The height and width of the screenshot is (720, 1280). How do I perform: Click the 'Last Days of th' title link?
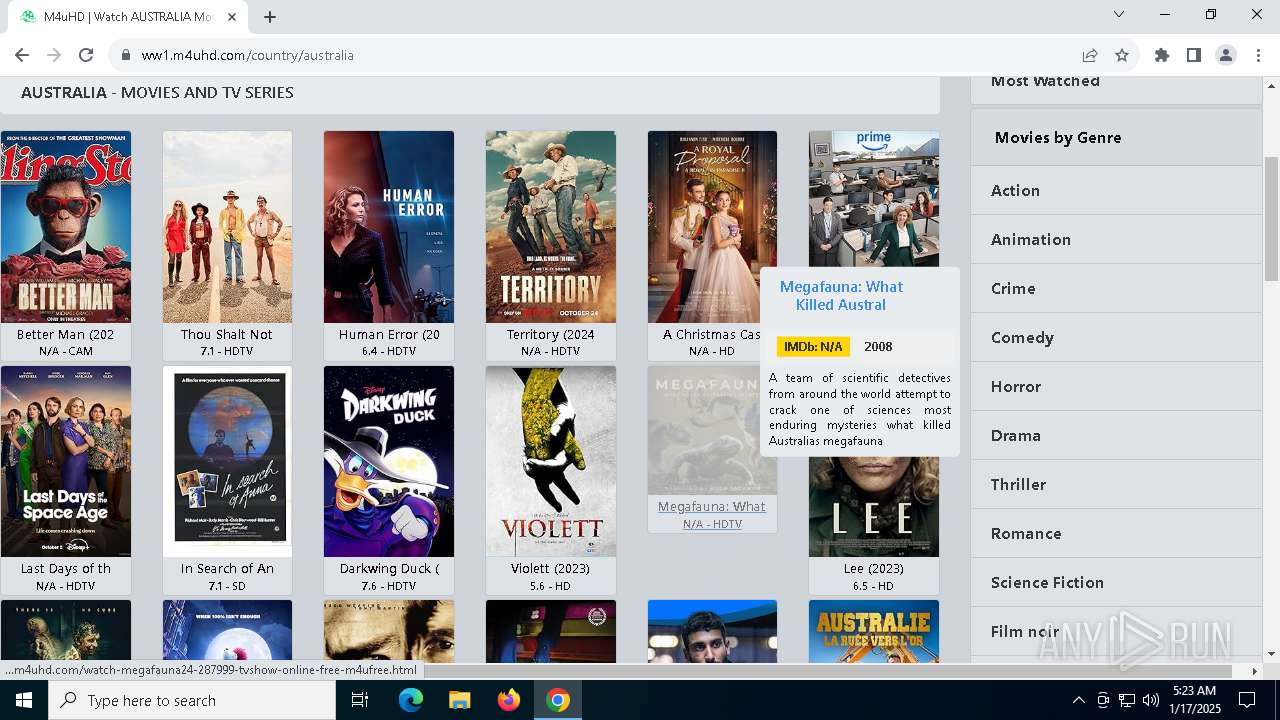point(66,568)
